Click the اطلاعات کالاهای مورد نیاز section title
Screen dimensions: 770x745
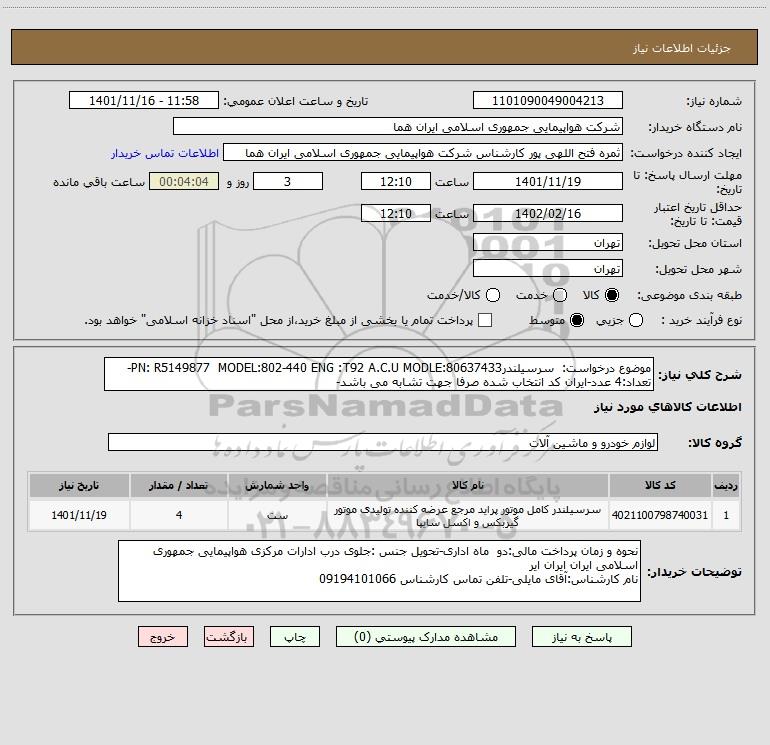[x=668, y=407]
